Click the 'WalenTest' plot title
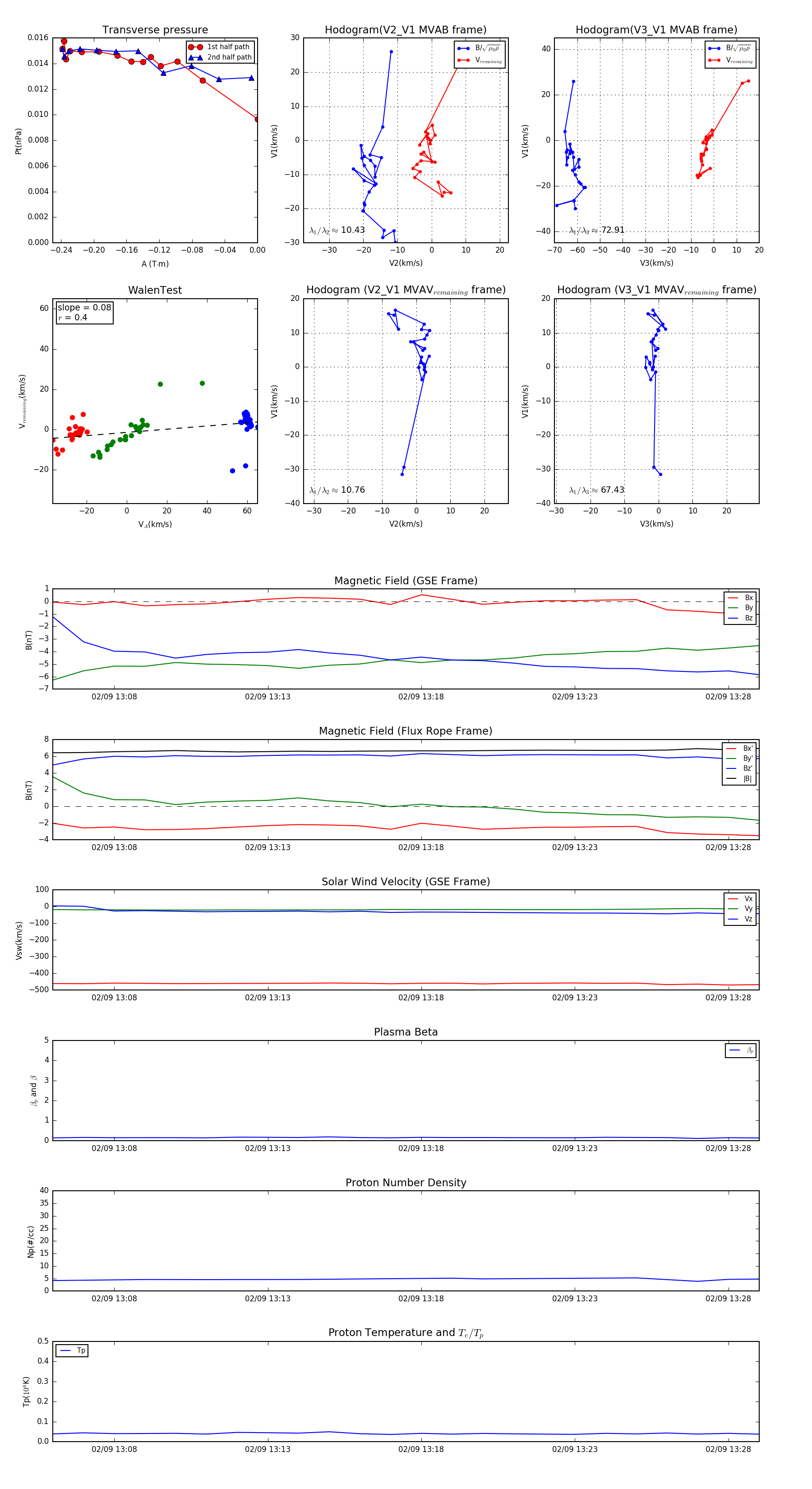The height and width of the screenshot is (1489, 812). tap(155, 290)
